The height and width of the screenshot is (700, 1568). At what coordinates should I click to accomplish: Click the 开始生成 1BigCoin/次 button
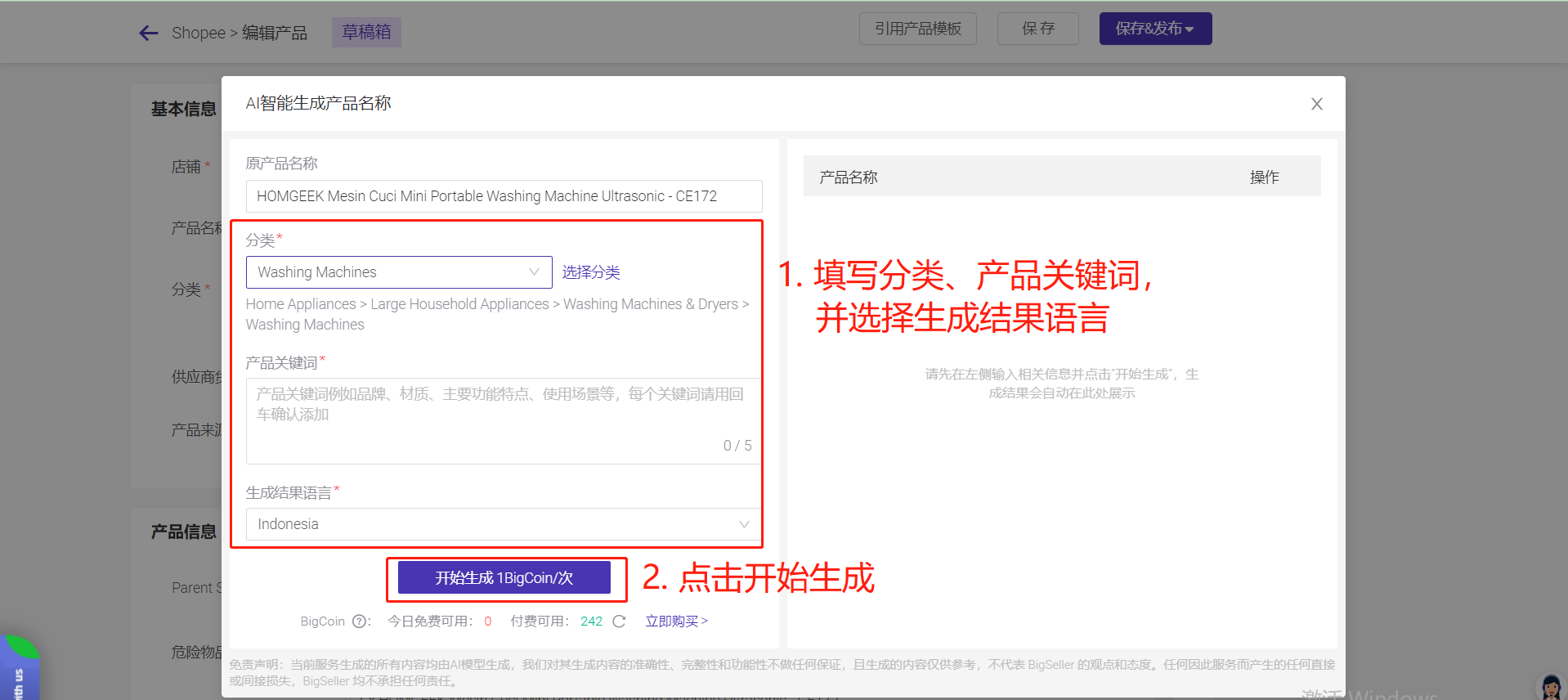504,578
